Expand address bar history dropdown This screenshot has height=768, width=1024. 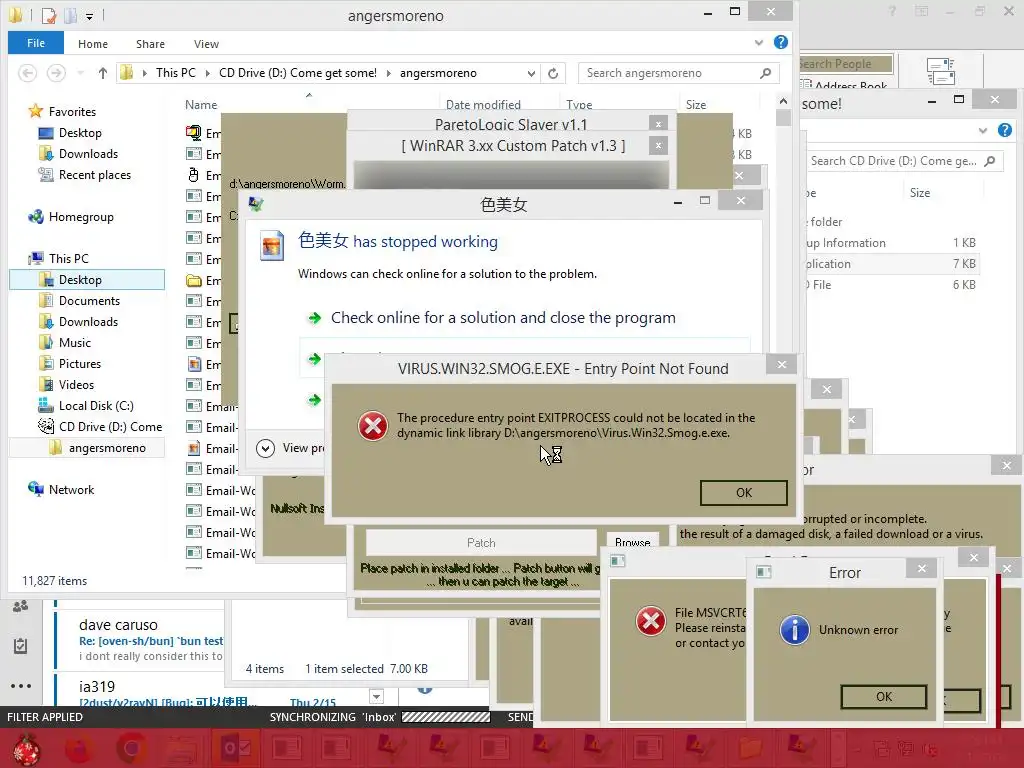532,73
